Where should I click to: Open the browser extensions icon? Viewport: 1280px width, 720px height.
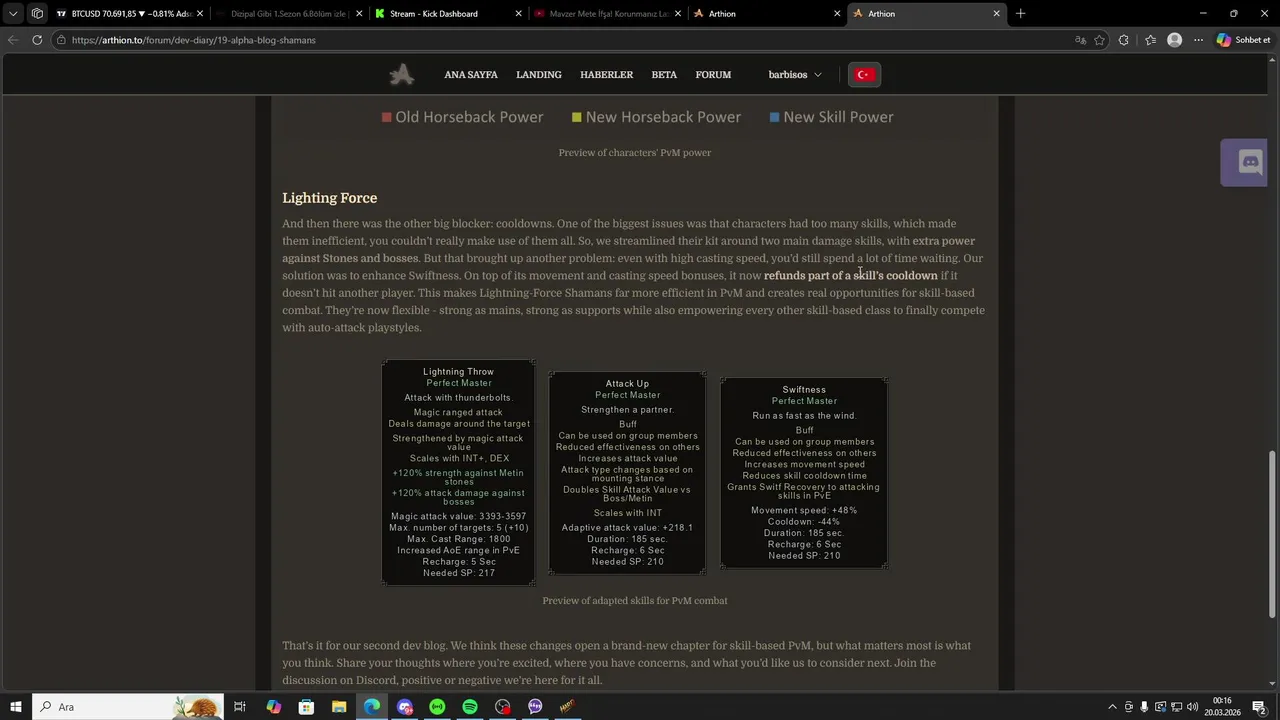click(x=1124, y=40)
